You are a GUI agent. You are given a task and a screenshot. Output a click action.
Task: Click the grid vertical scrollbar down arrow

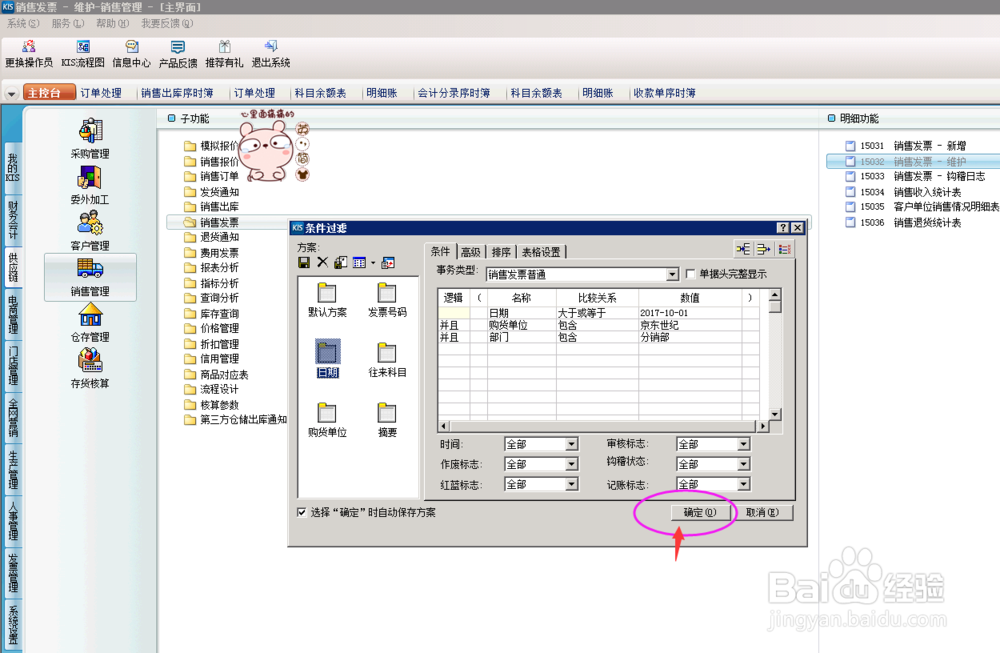(775, 415)
